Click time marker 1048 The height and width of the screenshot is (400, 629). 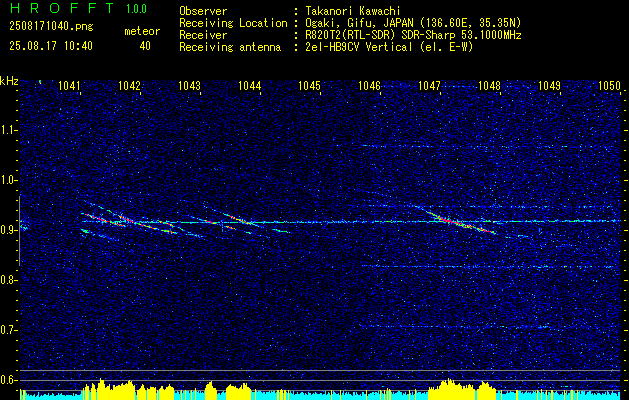pyautogui.click(x=489, y=85)
